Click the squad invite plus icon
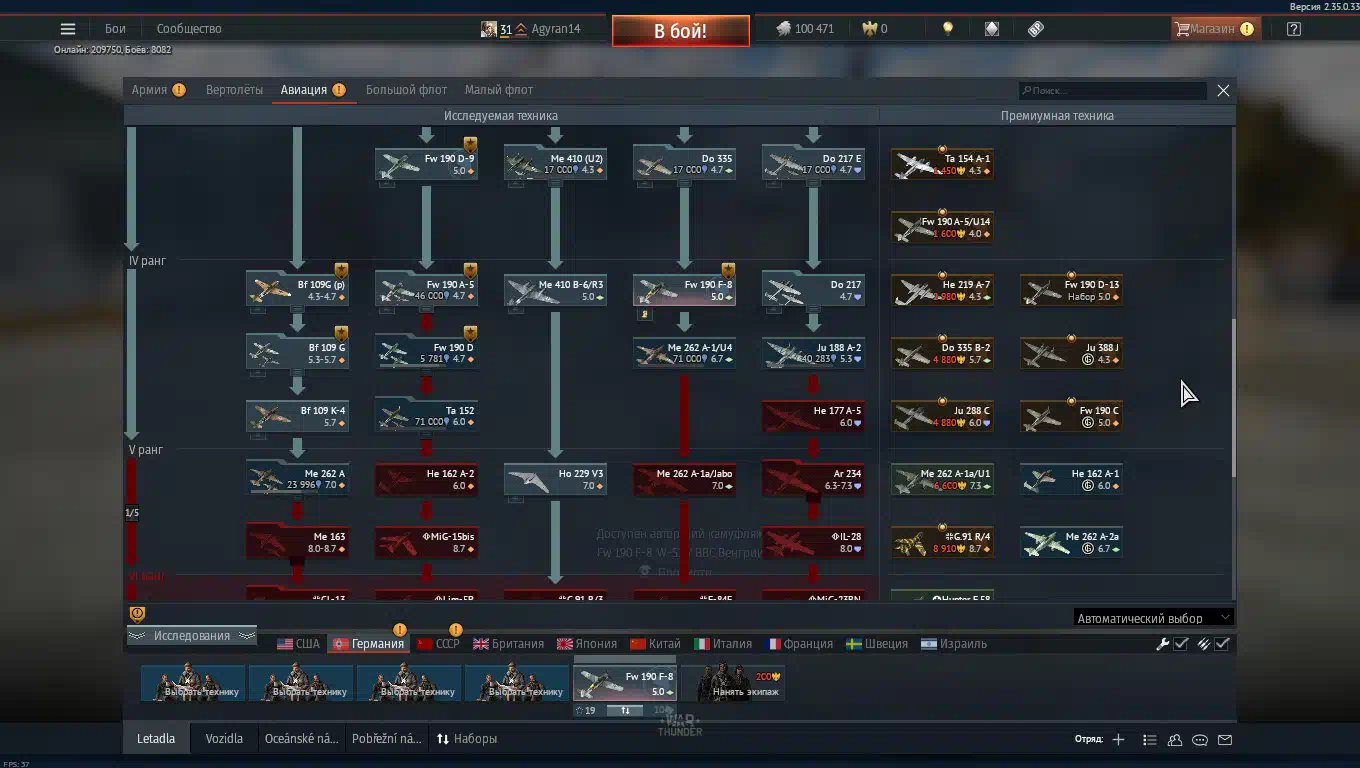The height and width of the screenshot is (768, 1360). click(x=1118, y=740)
